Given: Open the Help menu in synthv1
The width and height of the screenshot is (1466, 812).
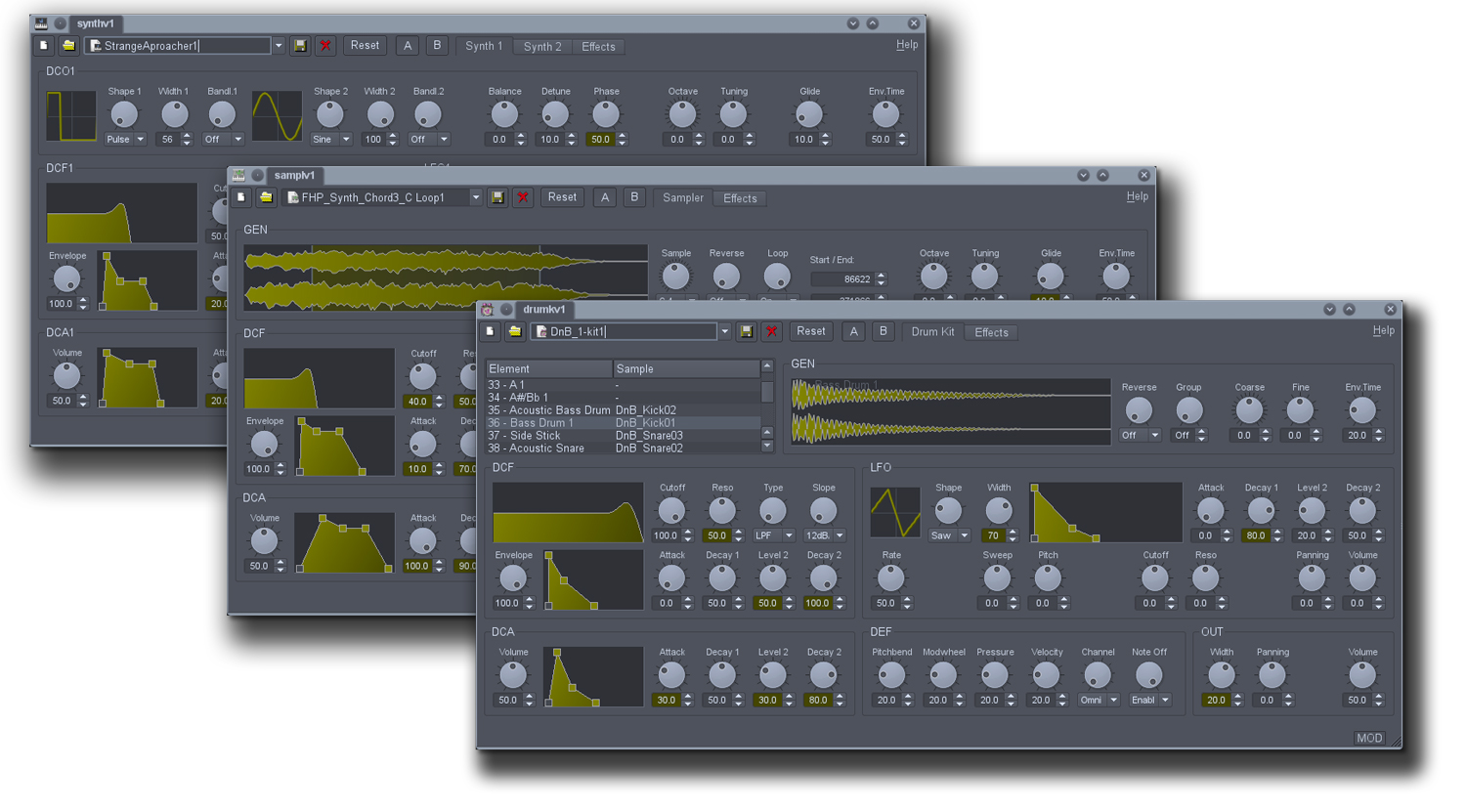Looking at the screenshot, I should [906, 45].
